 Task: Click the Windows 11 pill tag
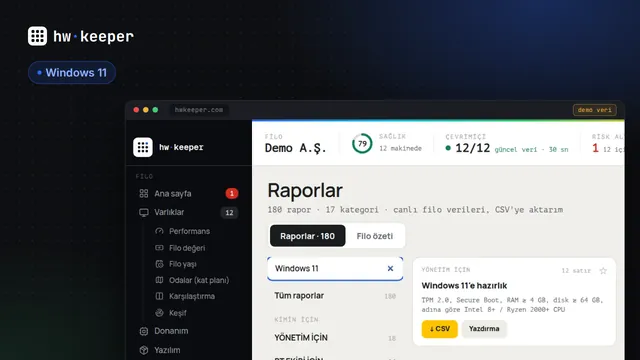point(72,73)
